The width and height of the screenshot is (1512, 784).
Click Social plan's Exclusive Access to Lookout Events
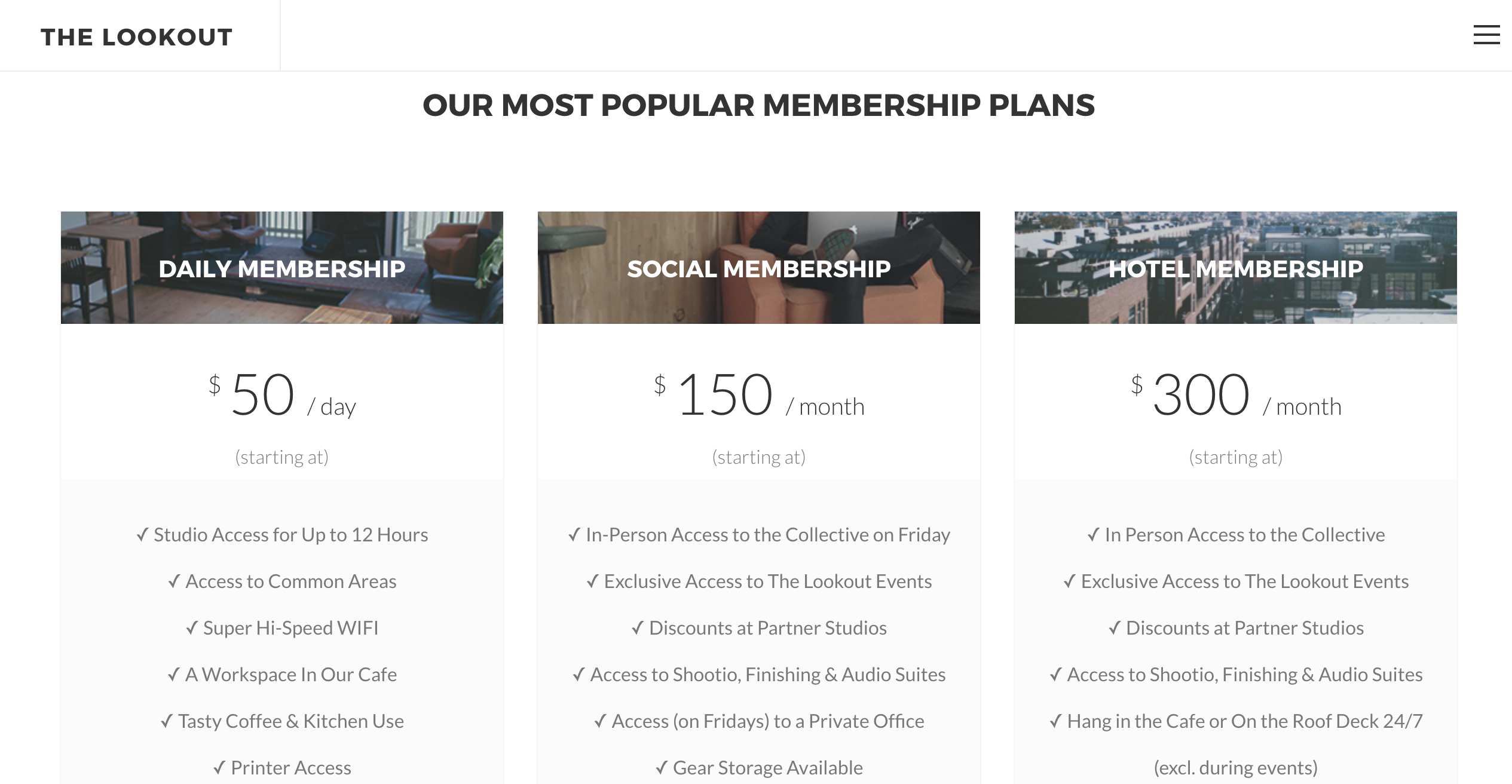click(759, 581)
